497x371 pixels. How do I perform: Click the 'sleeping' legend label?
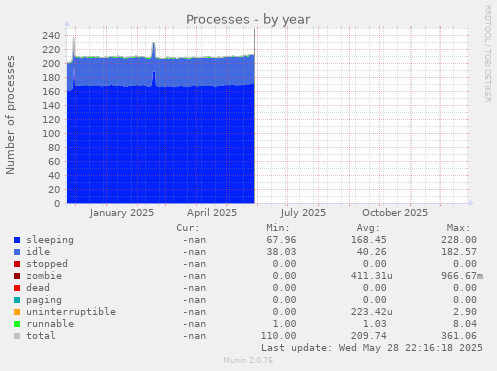coord(50,240)
